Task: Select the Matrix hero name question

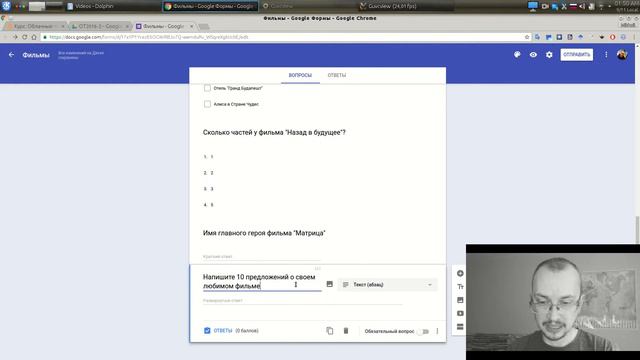Action: [264, 233]
